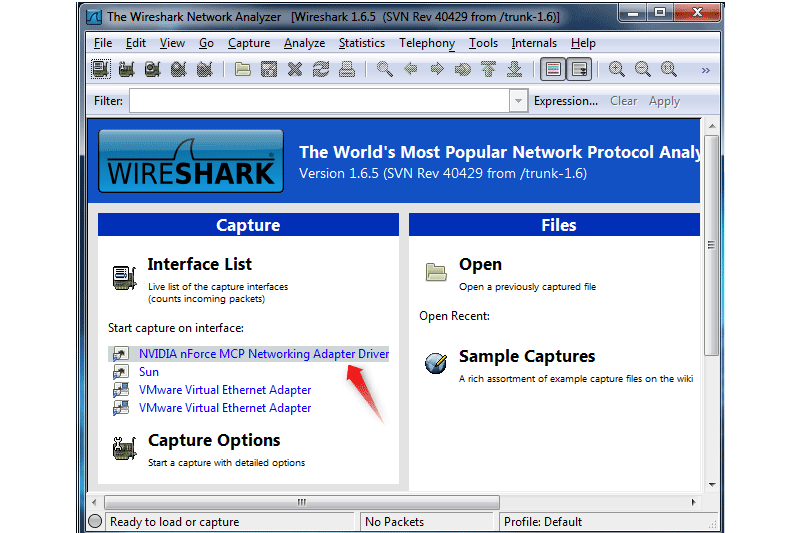Click the No Packets status text
The image size is (800, 533).
[394, 522]
